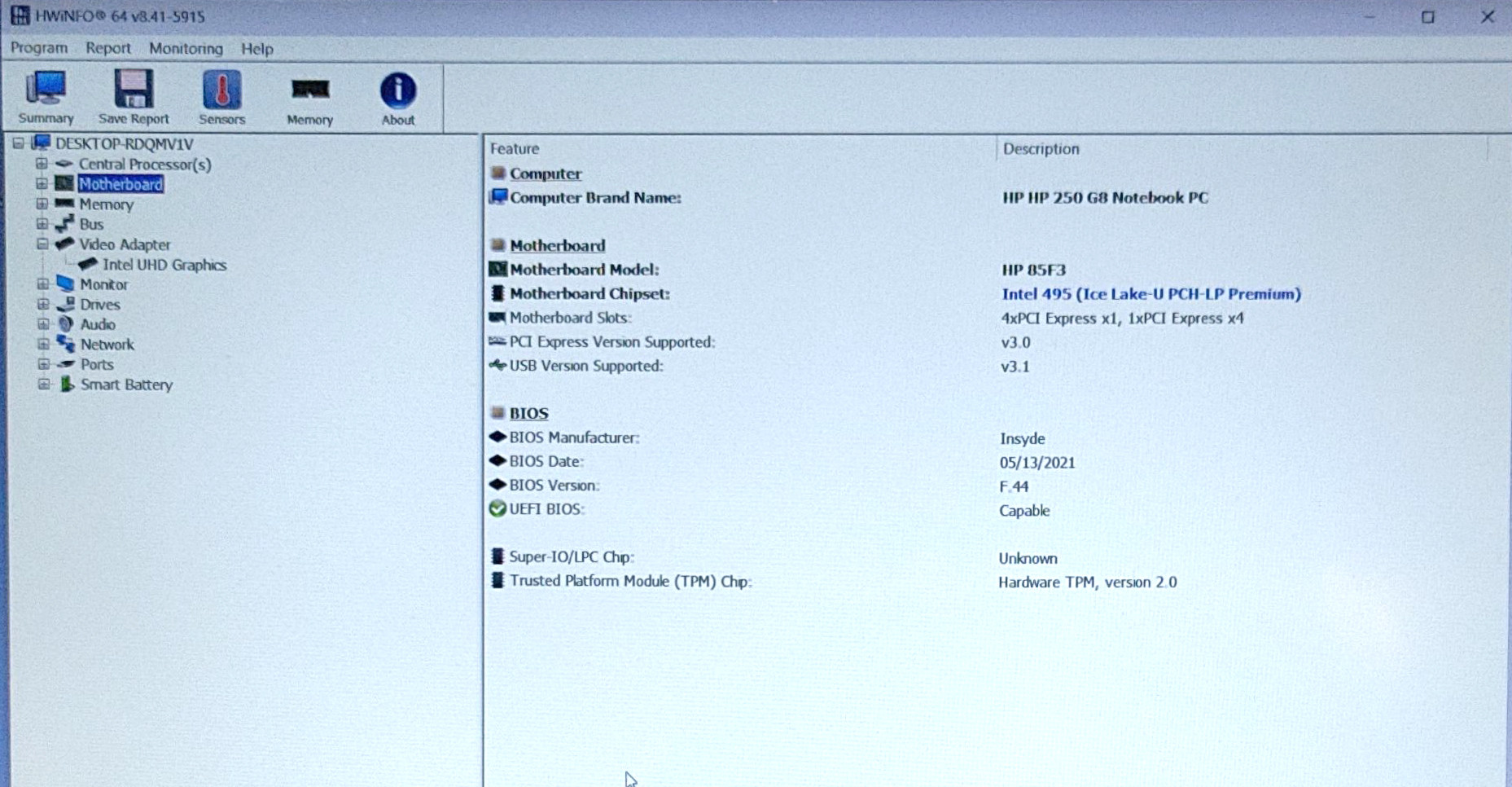Click the Intel UHD Graphics card icon
Image resolution: width=1512 pixels, height=787 pixels.
[88, 264]
